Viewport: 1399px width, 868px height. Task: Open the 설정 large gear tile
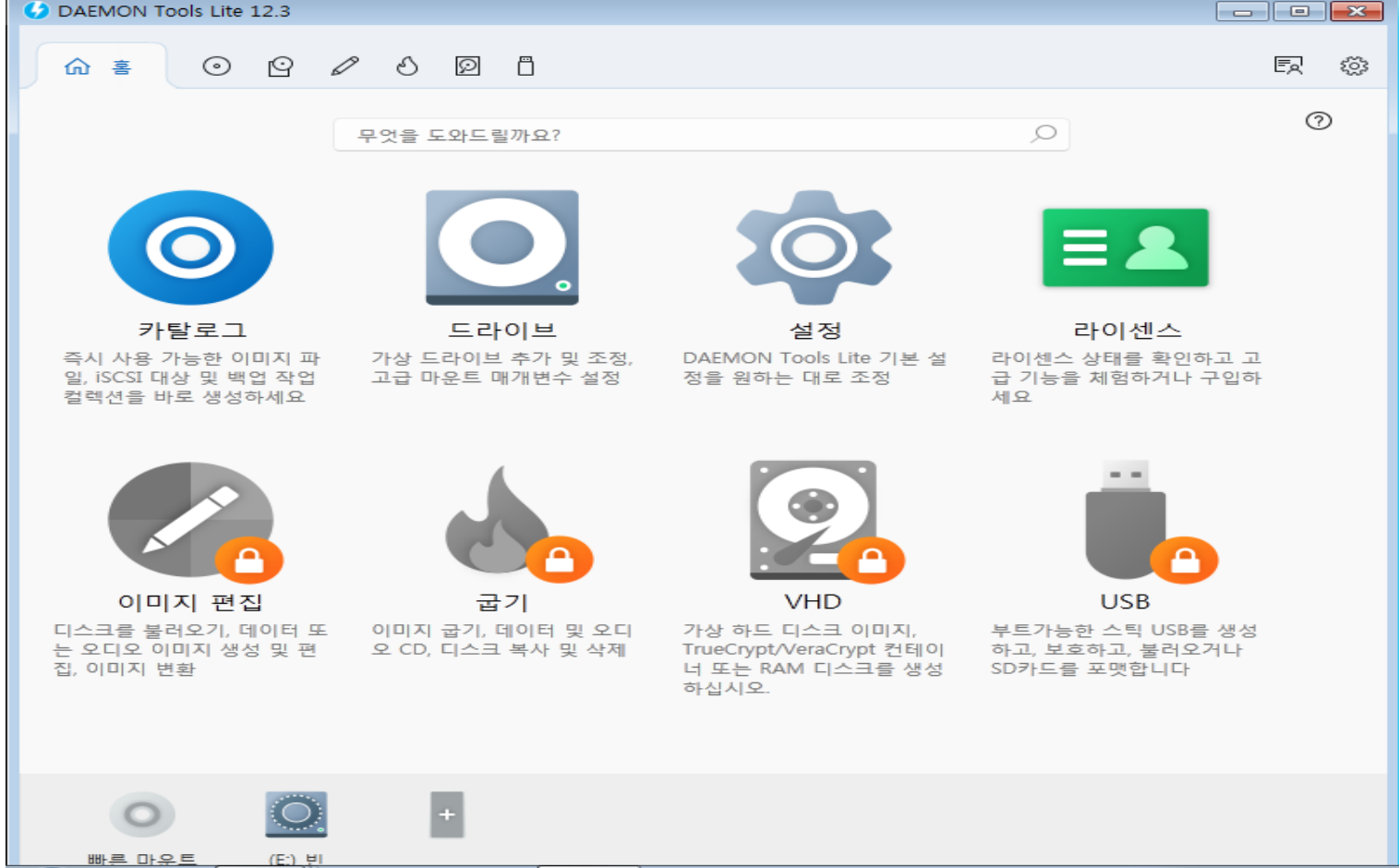814,247
